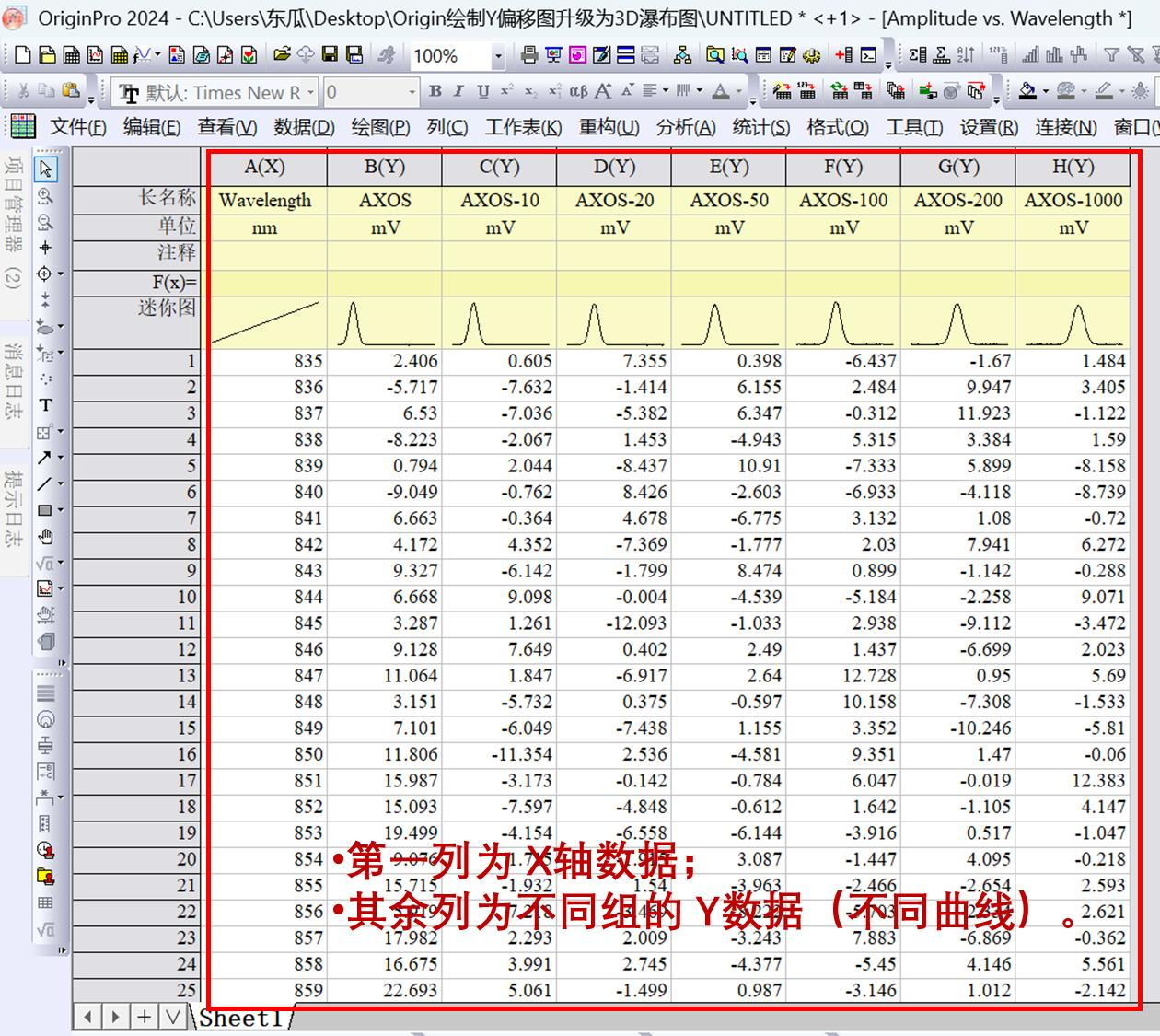Click the previous sheet arrow button
Screen dimensions: 1160x1036
(x=88, y=1017)
